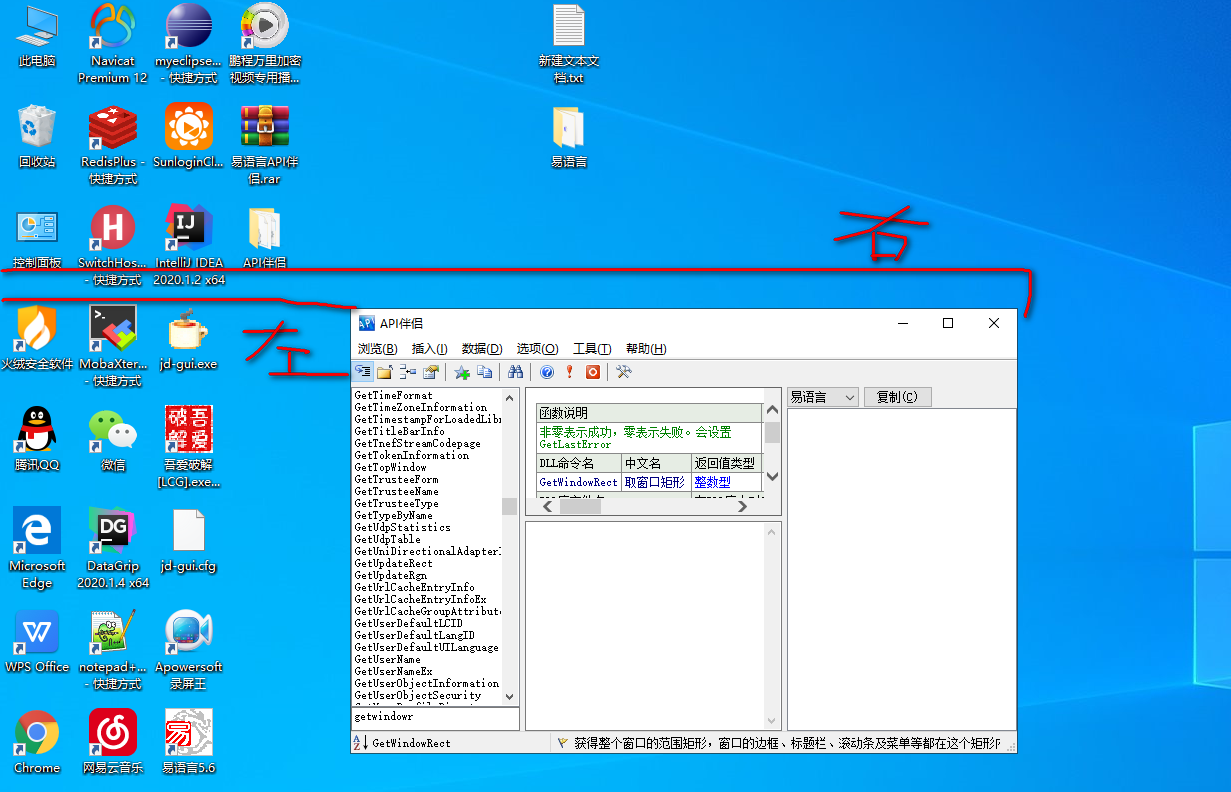Click the folder icon in API伴侣 toolbar
This screenshot has width=1231, height=792.
385,372
